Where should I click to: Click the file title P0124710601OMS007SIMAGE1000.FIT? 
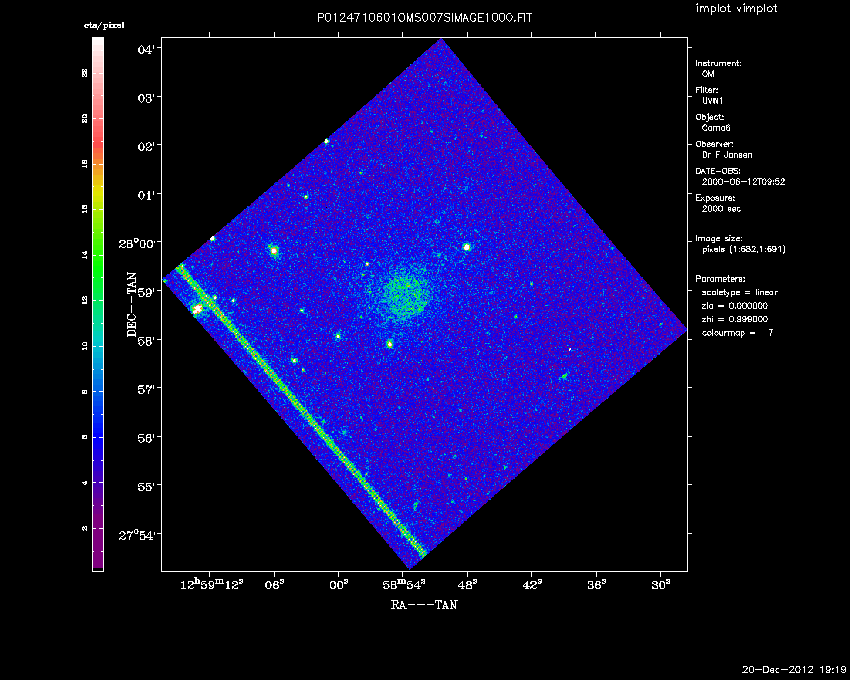(x=424, y=18)
